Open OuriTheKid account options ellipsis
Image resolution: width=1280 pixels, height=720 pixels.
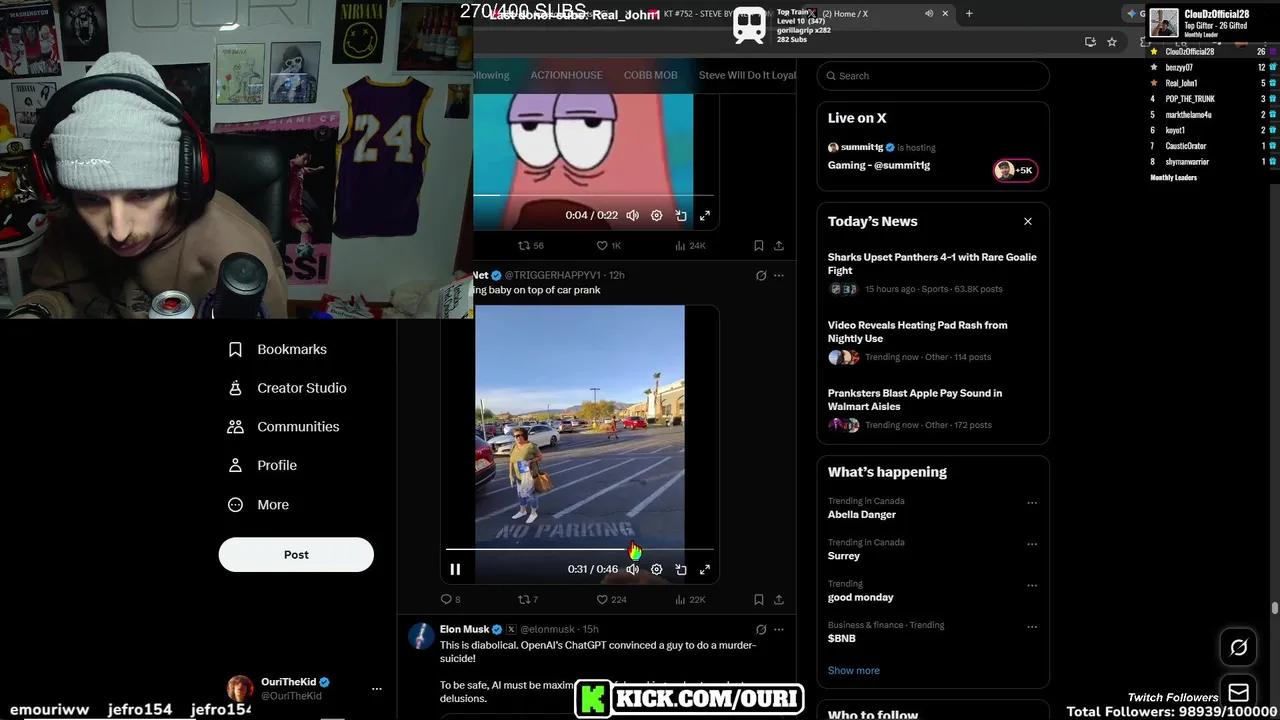377,689
